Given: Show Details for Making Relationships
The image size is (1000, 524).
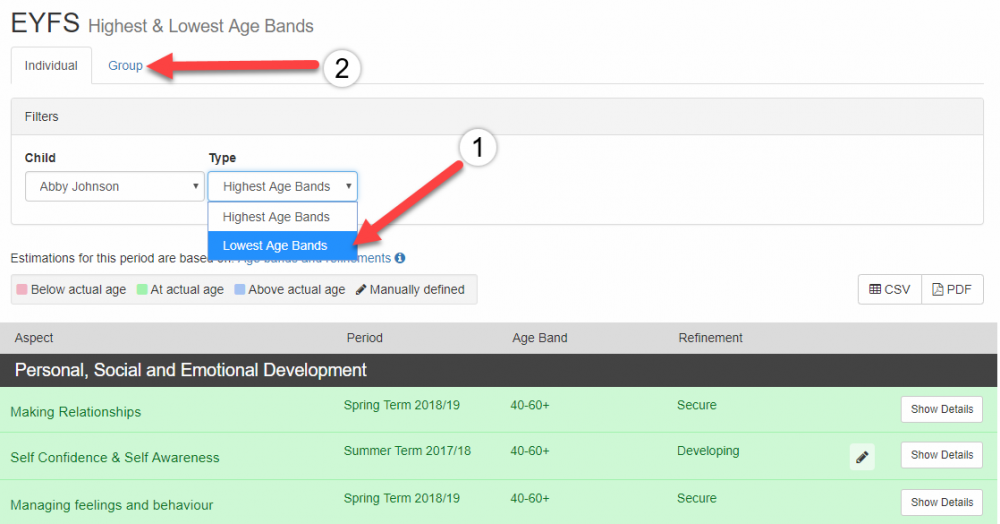Looking at the screenshot, I should [x=941, y=410].
